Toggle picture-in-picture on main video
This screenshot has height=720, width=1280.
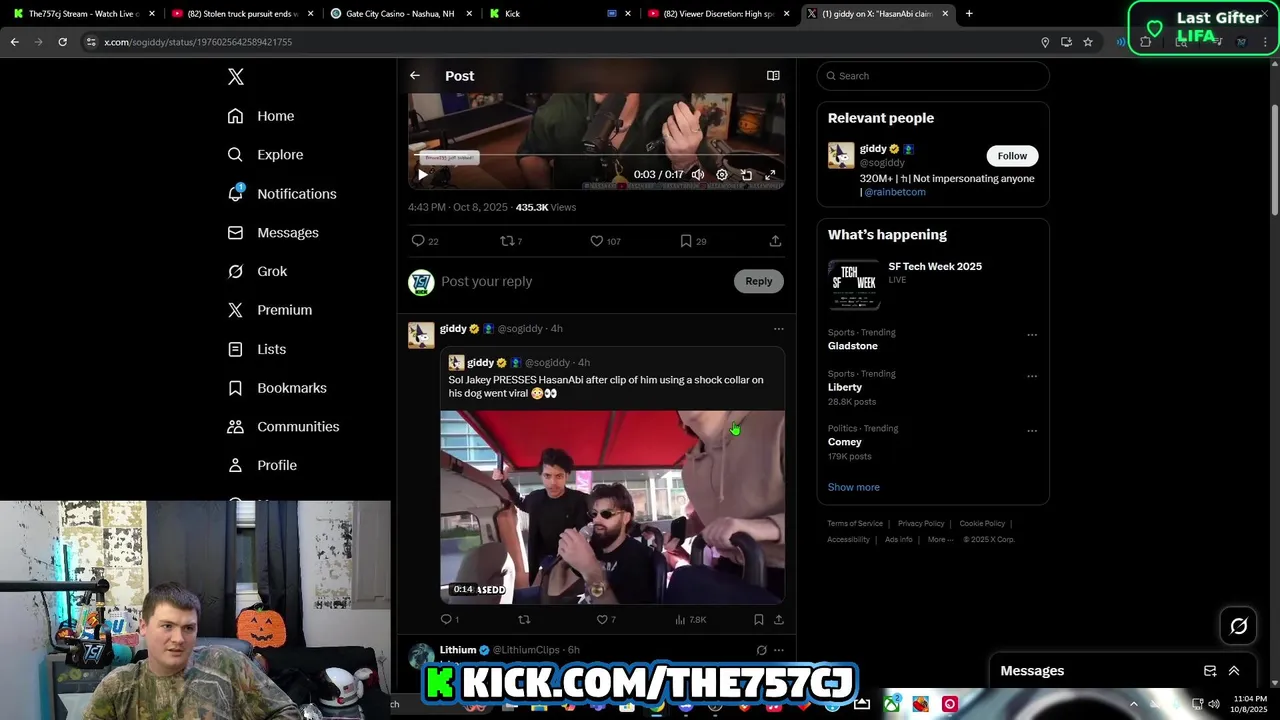point(746,175)
